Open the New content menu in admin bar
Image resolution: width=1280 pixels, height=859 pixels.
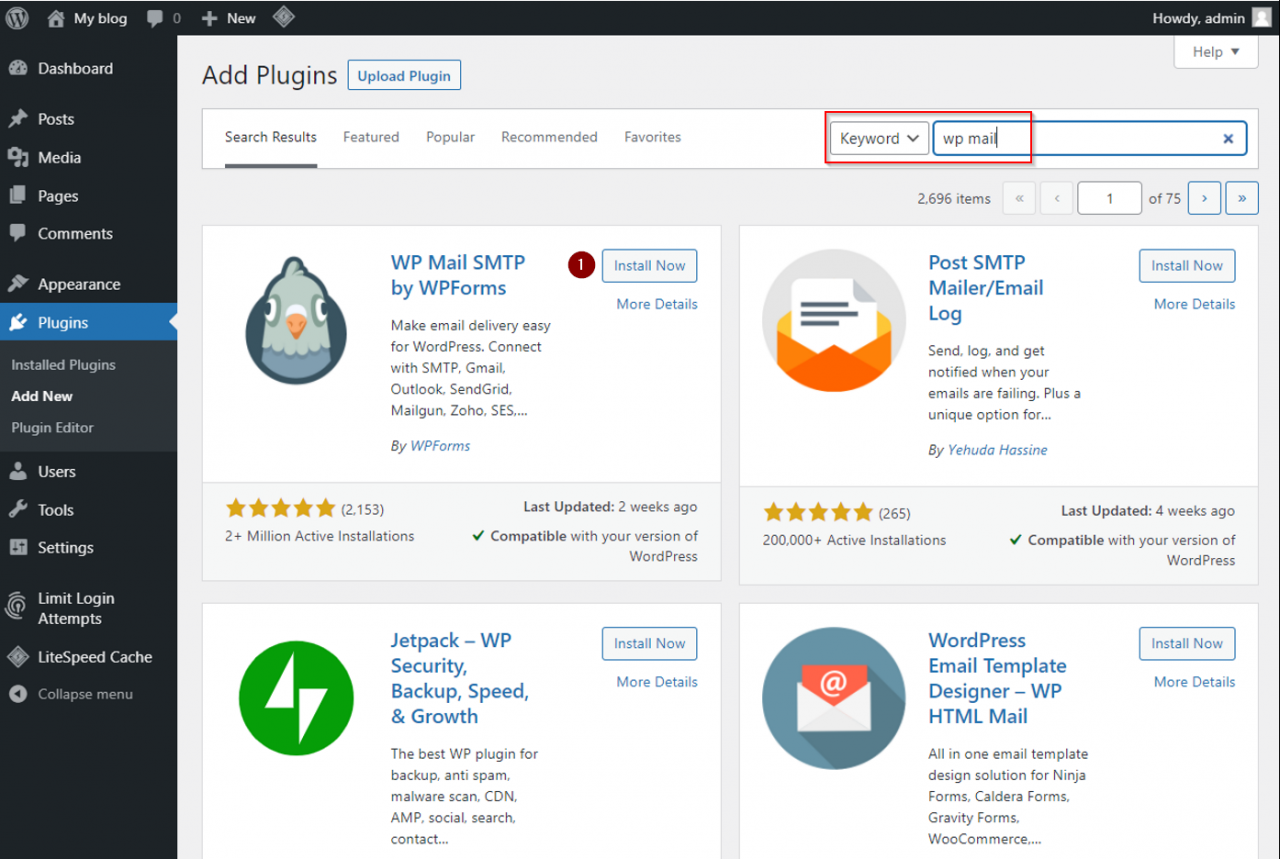point(229,18)
